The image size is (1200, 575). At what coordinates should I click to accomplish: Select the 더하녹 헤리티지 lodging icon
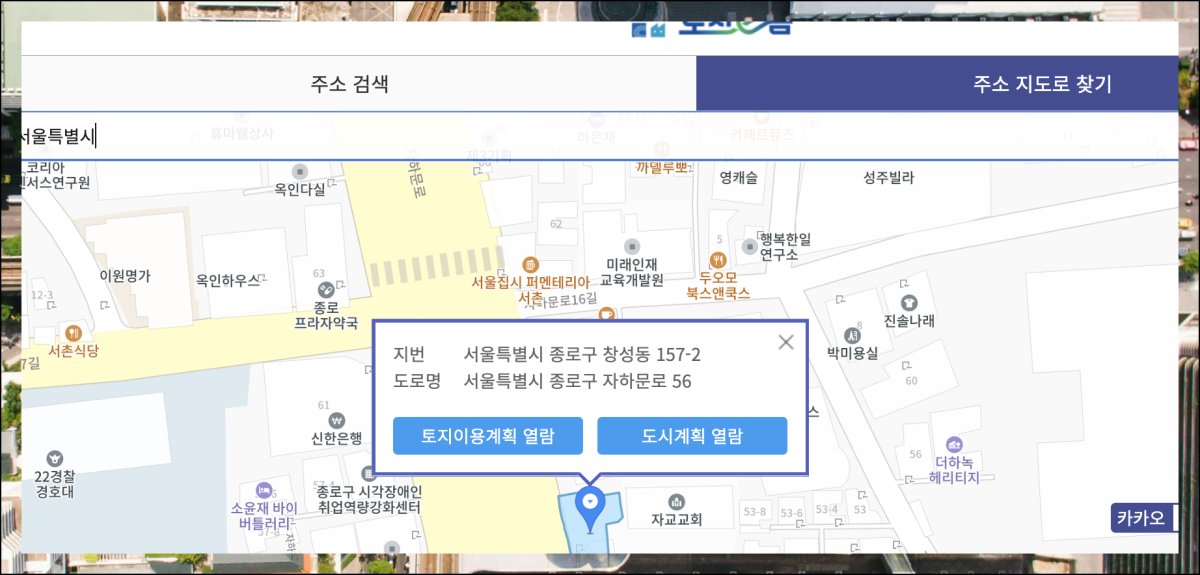[954, 444]
